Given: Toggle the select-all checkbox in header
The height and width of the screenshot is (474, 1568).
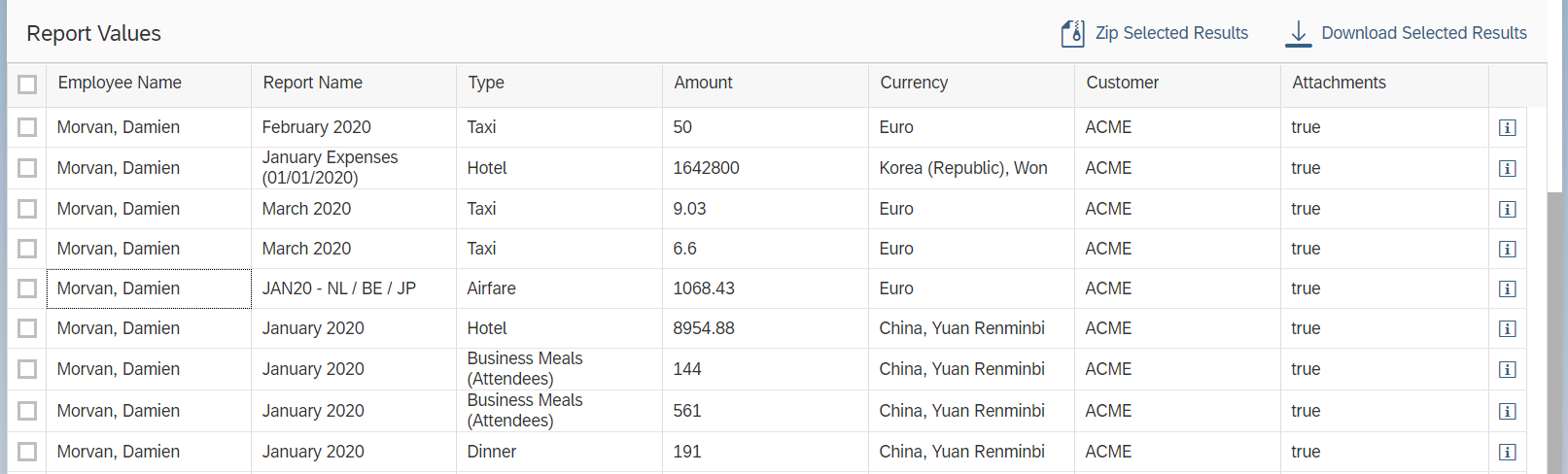Looking at the screenshot, I should 27,85.
